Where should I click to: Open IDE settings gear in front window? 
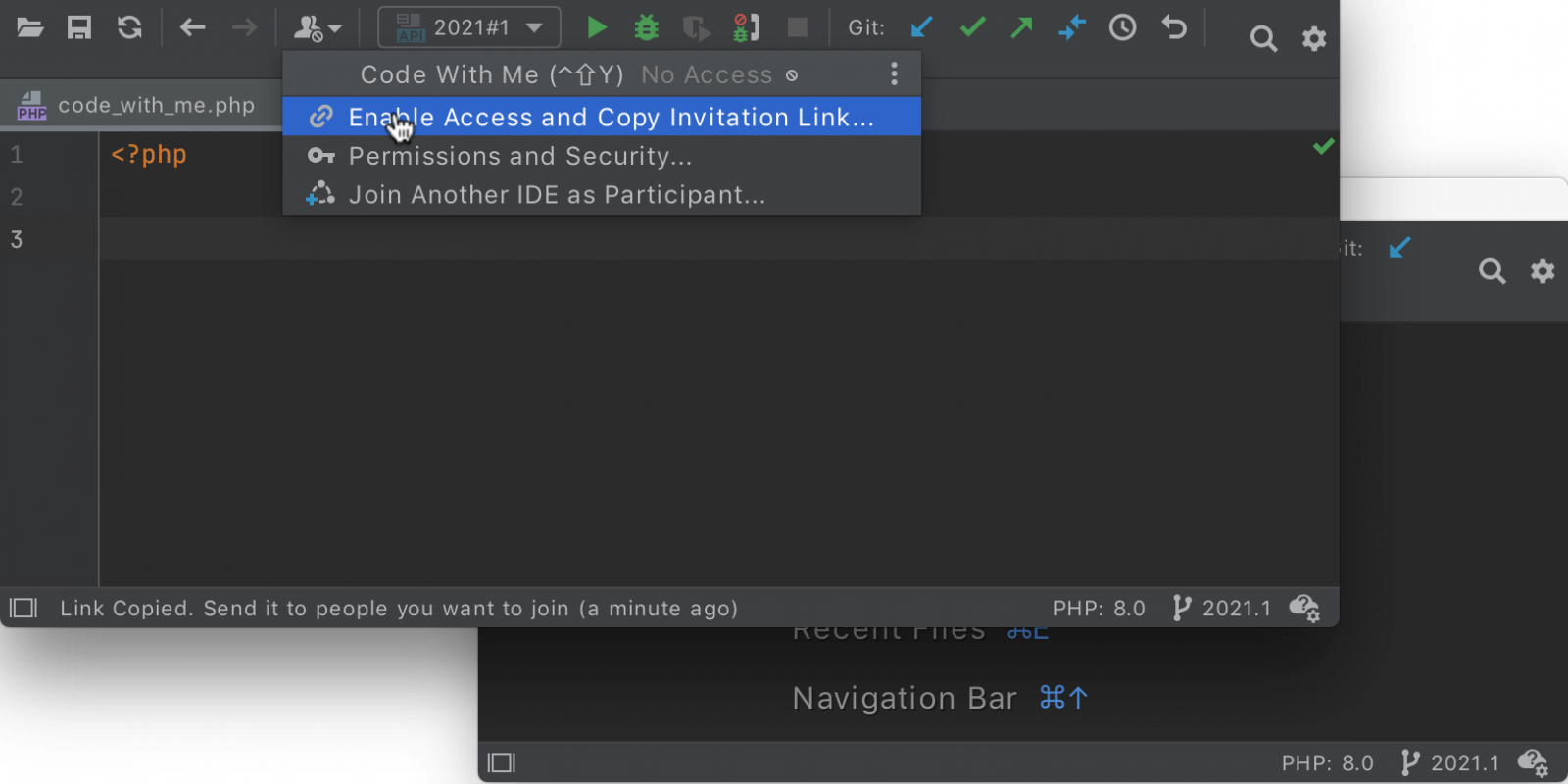[x=1314, y=39]
